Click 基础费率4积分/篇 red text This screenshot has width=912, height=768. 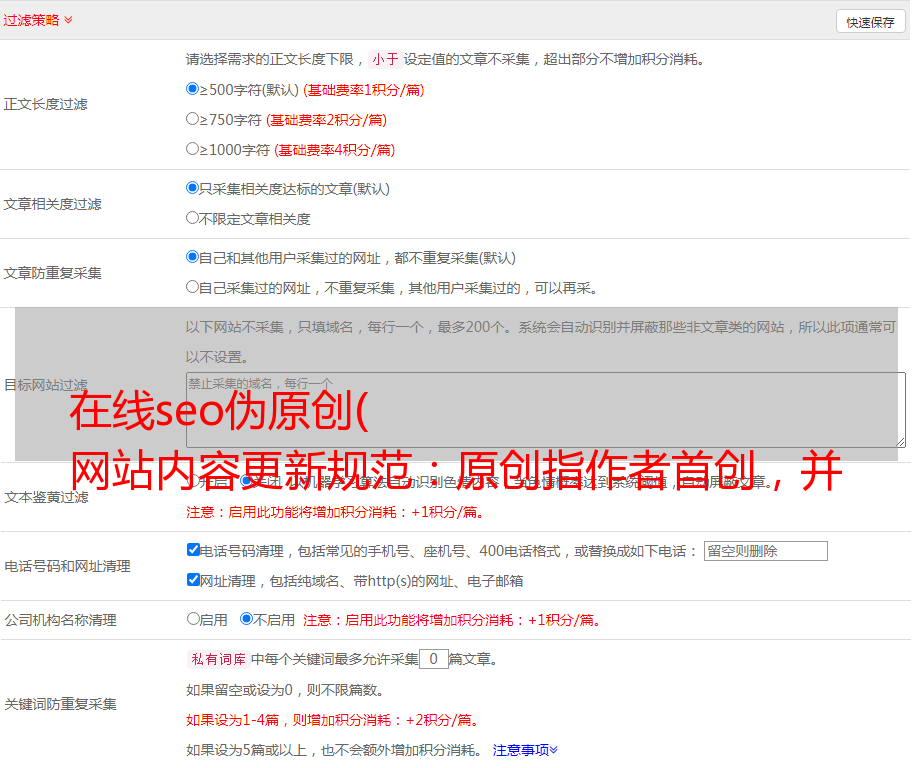[x=334, y=150]
